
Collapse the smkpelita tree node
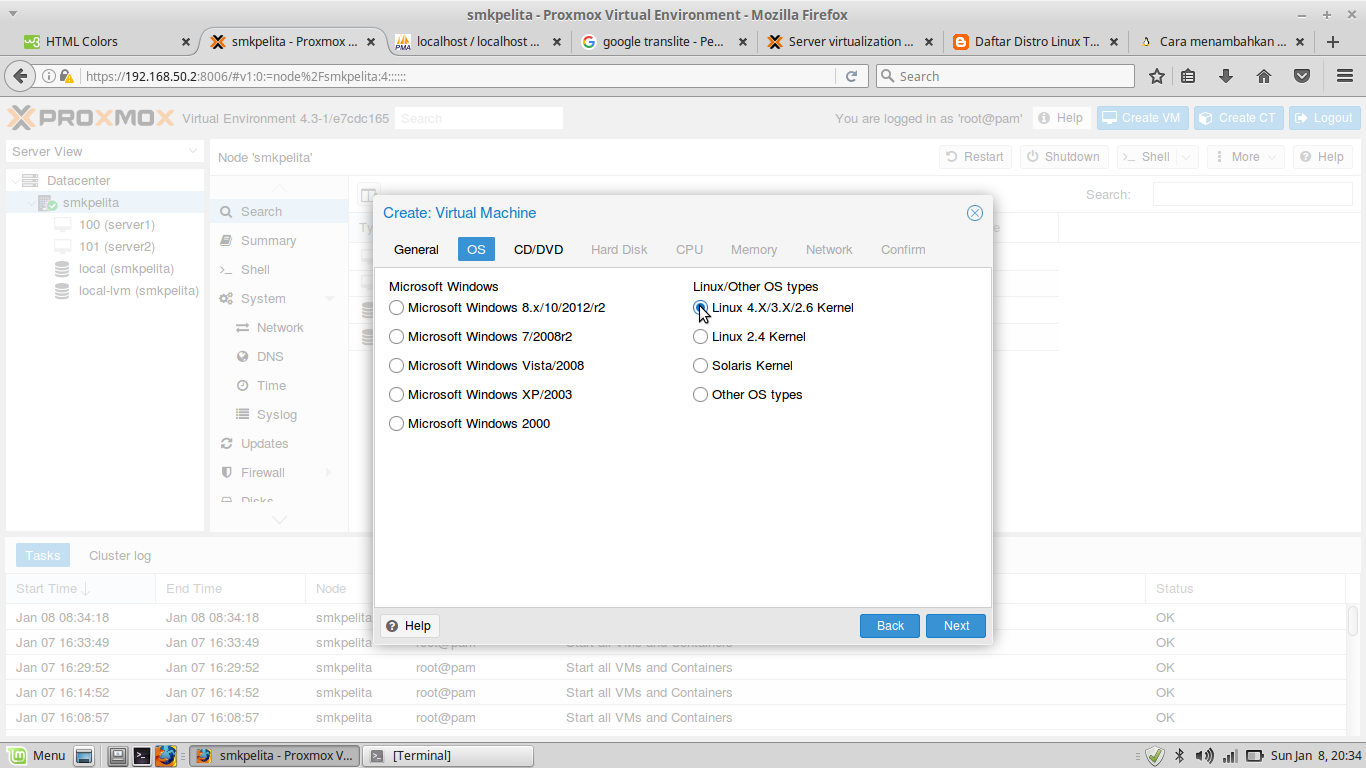point(30,203)
